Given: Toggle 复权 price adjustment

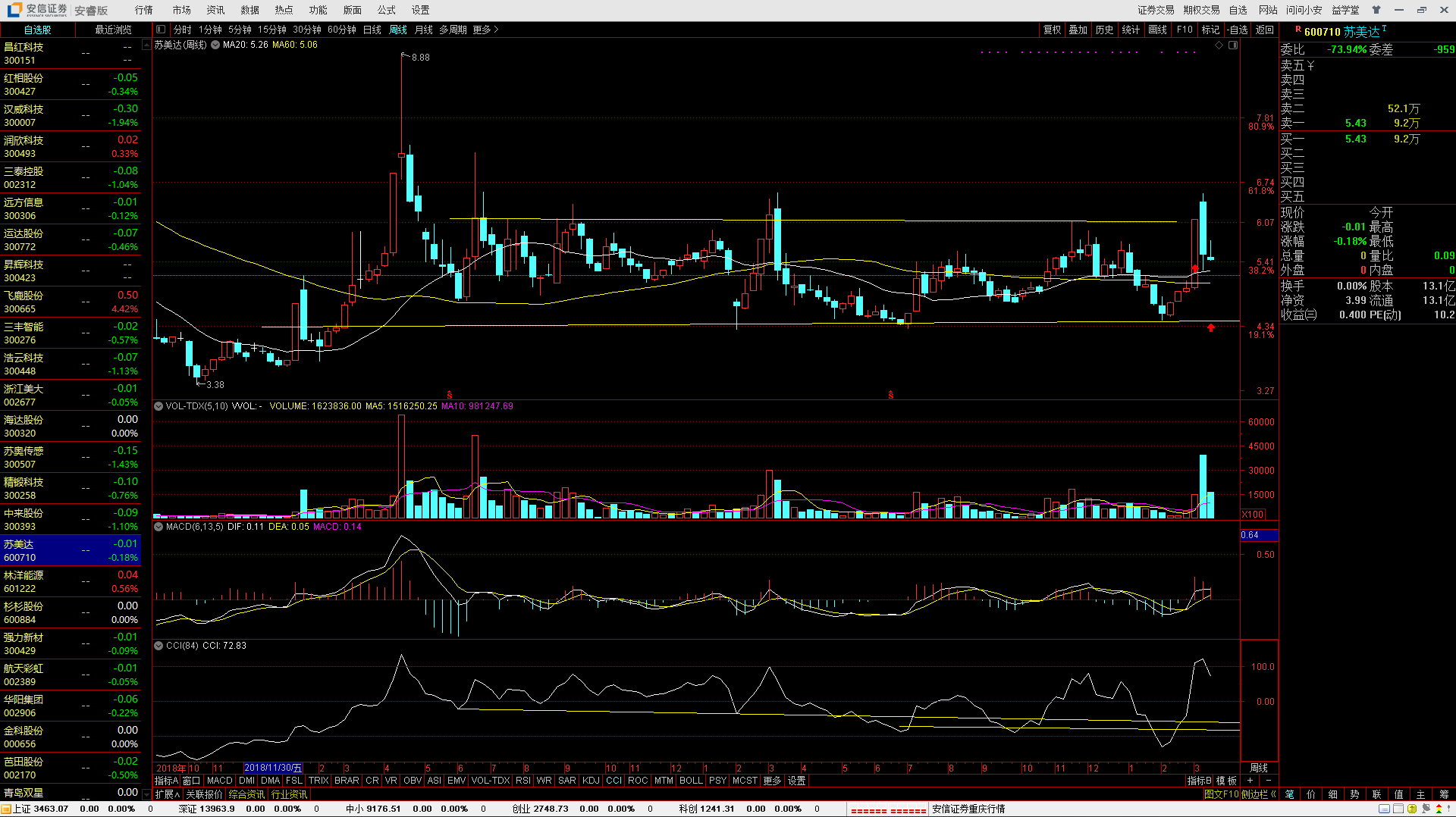Looking at the screenshot, I should (x=1052, y=30).
